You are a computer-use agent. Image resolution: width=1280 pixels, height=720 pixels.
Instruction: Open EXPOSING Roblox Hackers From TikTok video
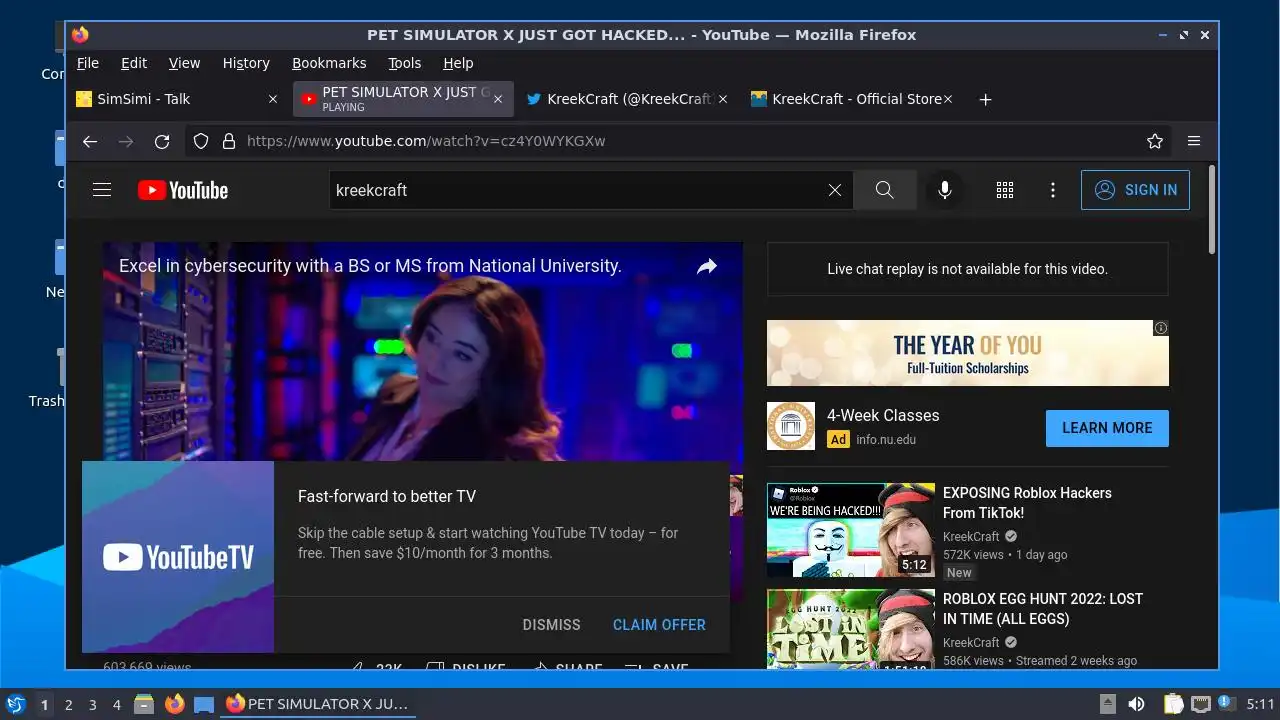pyautogui.click(x=1027, y=503)
